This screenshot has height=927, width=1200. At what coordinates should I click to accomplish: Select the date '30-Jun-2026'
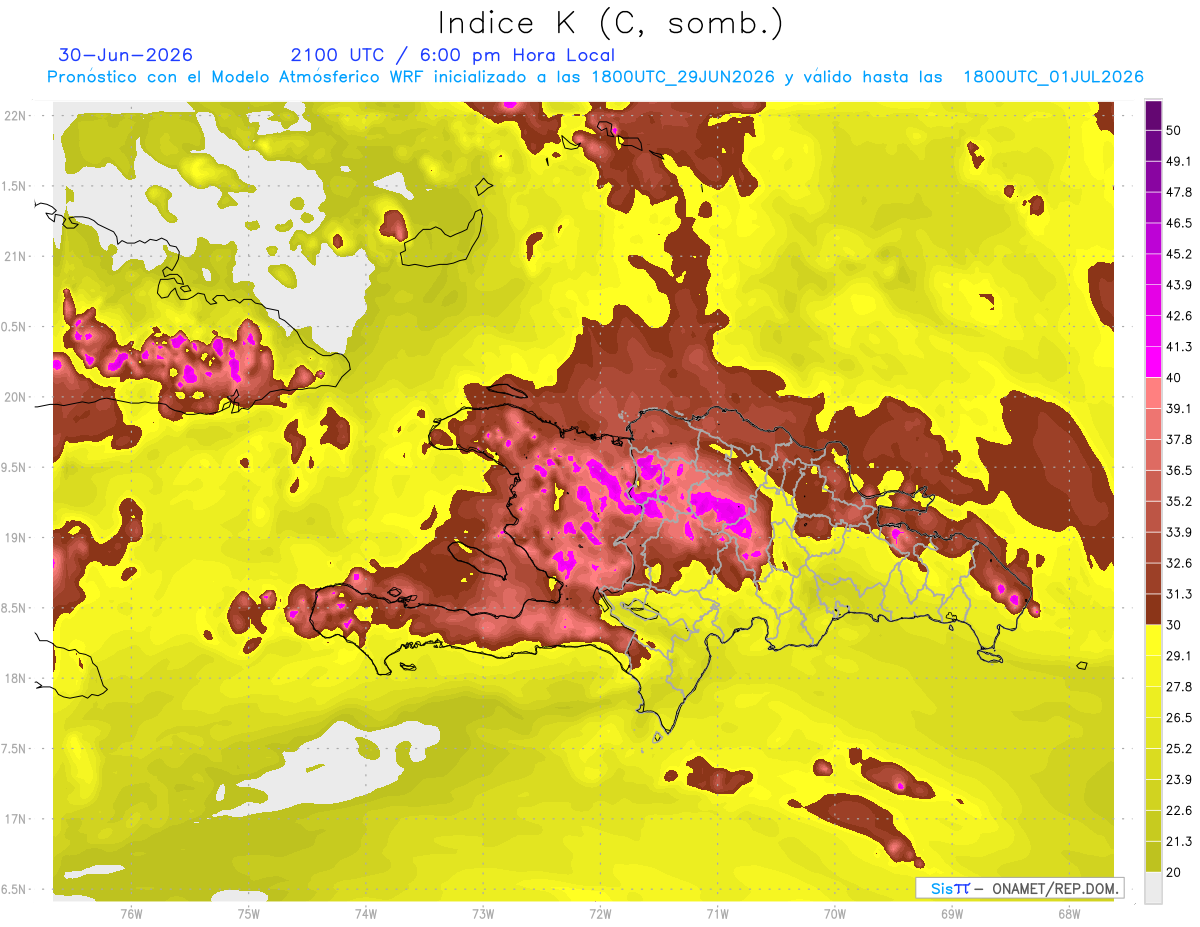(x=126, y=55)
